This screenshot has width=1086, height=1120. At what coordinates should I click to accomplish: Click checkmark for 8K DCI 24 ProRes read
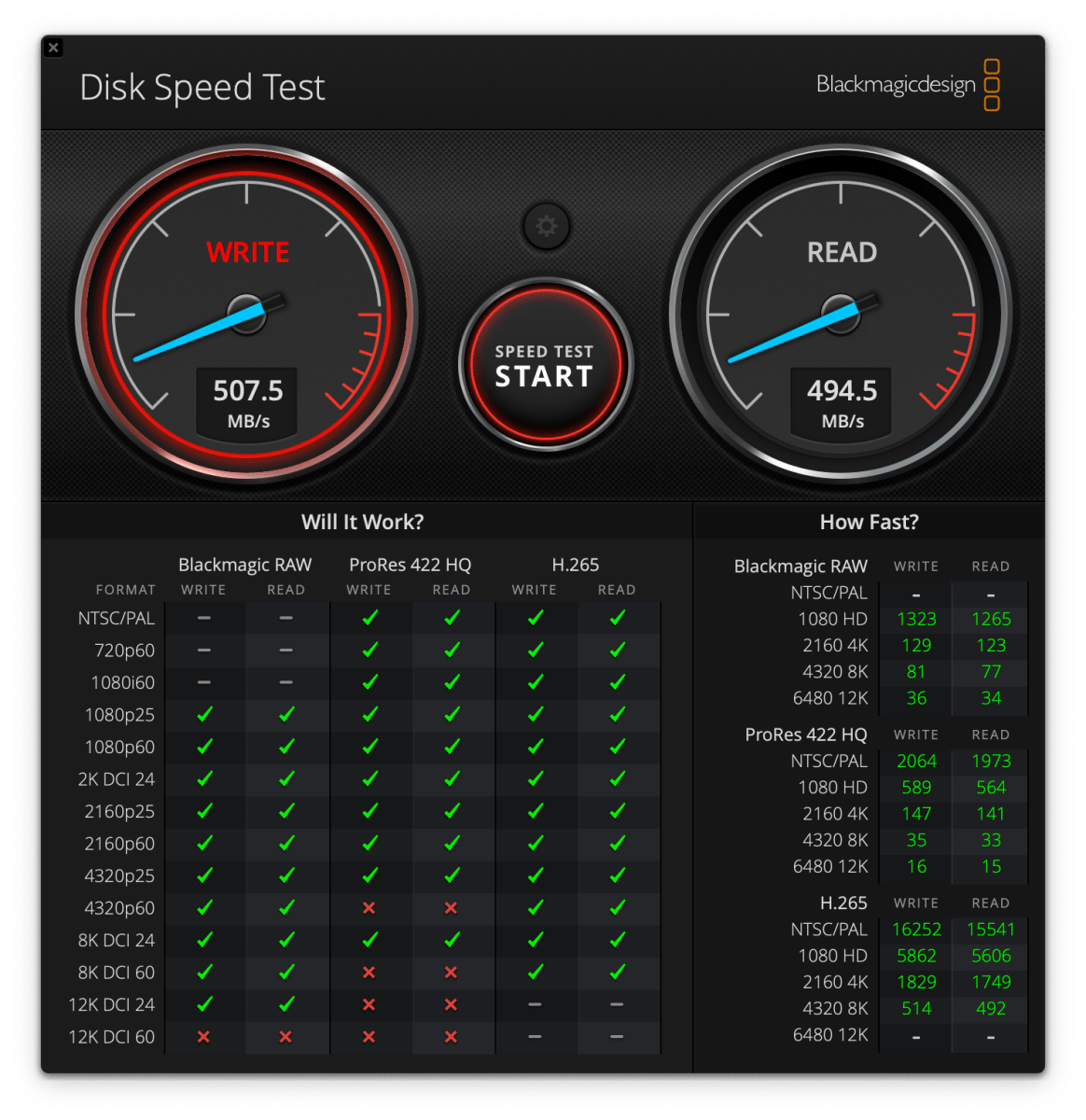pos(452,940)
